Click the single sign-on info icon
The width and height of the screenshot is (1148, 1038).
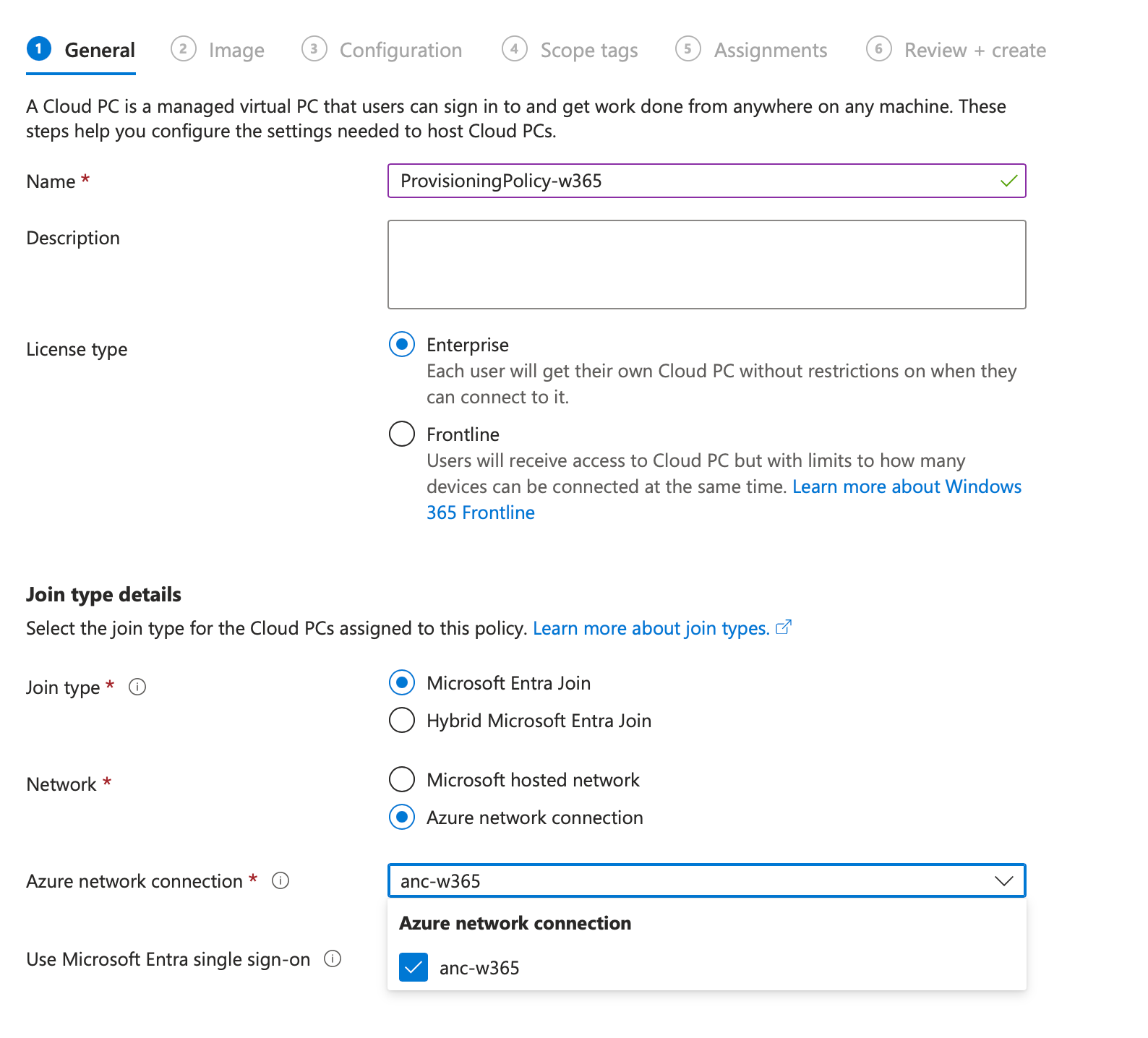333,958
